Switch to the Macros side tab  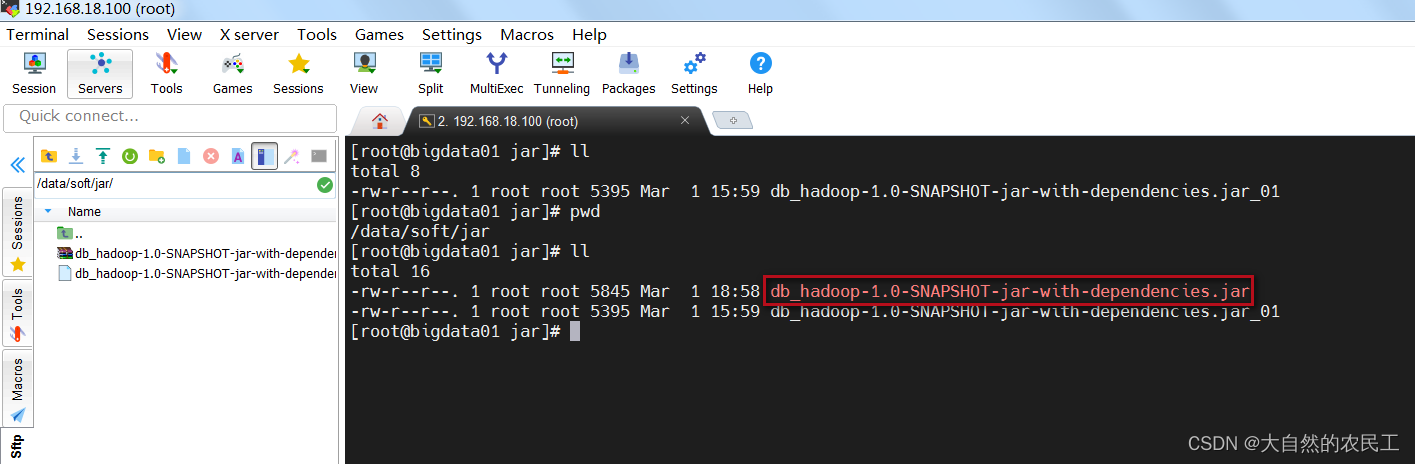tap(17, 389)
